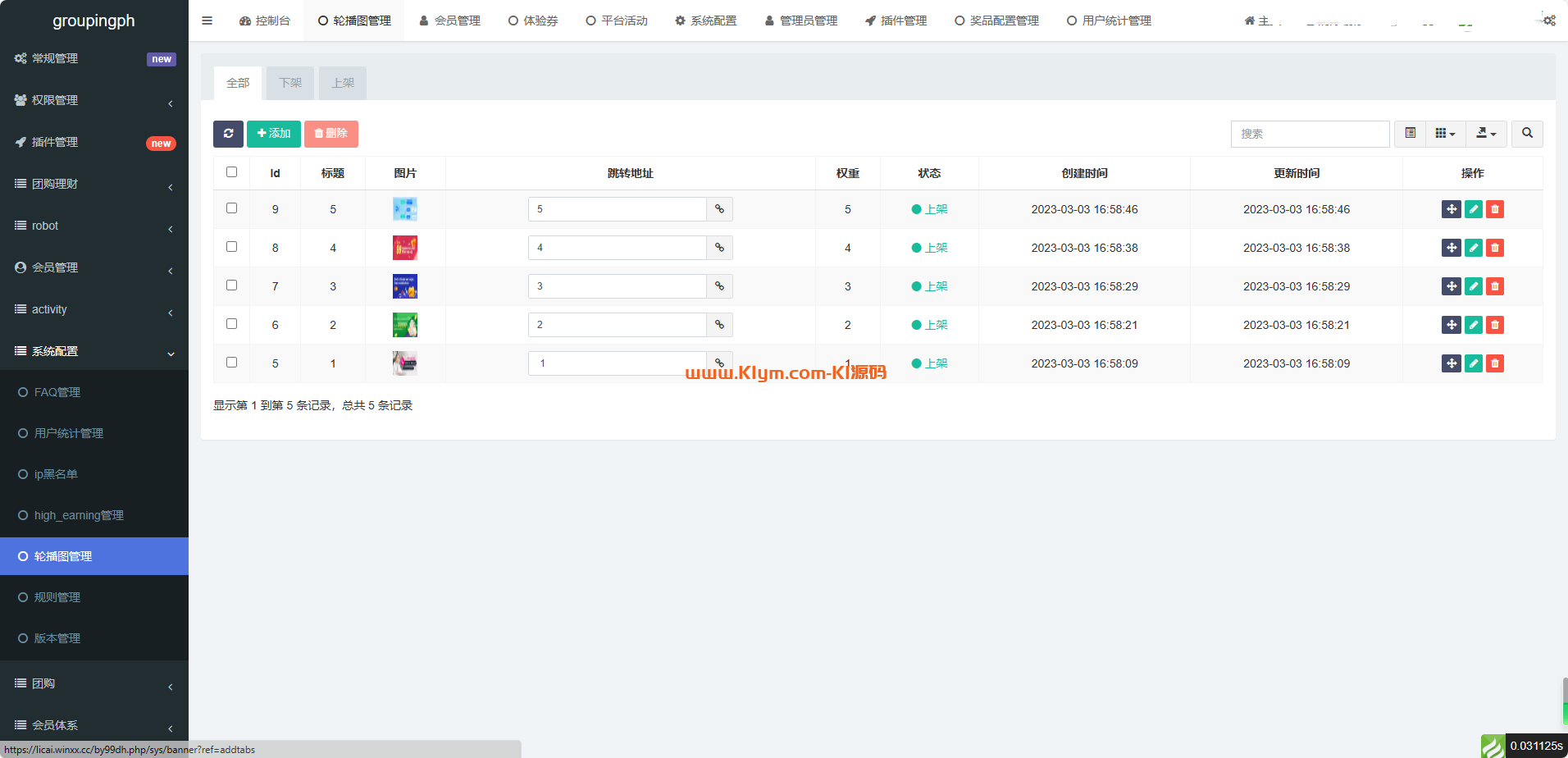Switch to the 下架 filter tab
Screen dimensions: 1568x758
[290, 83]
